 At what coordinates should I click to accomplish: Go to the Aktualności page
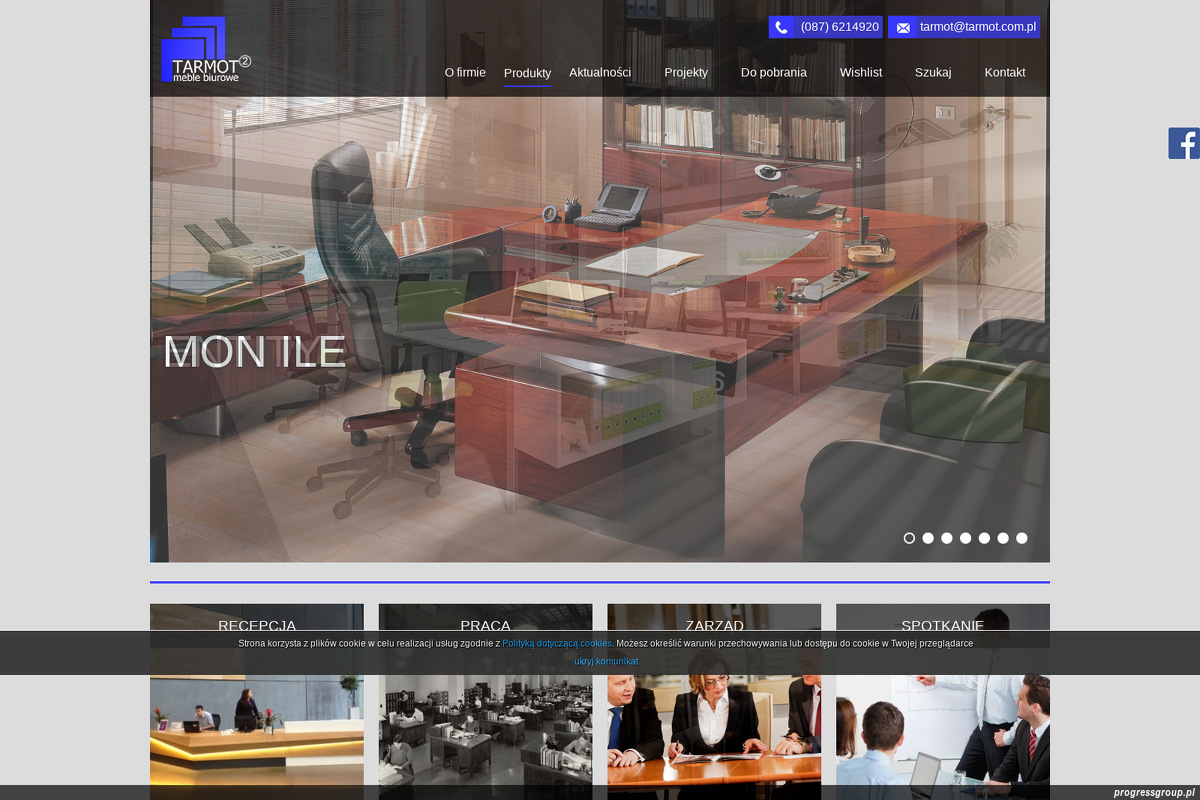tap(600, 72)
